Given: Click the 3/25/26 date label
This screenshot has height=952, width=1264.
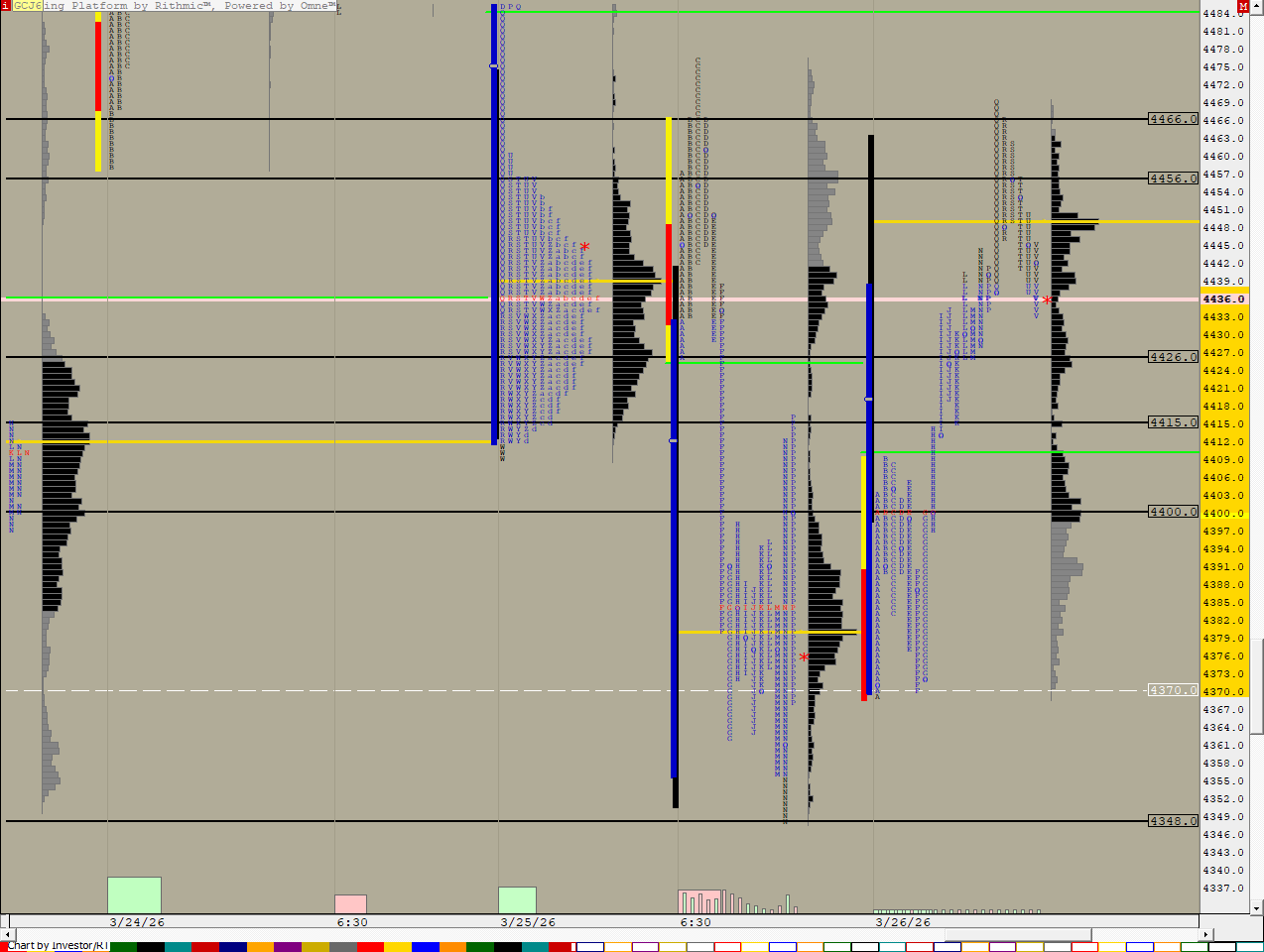Looking at the screenshot, I should pyautogui.click(x=528, y=922).
